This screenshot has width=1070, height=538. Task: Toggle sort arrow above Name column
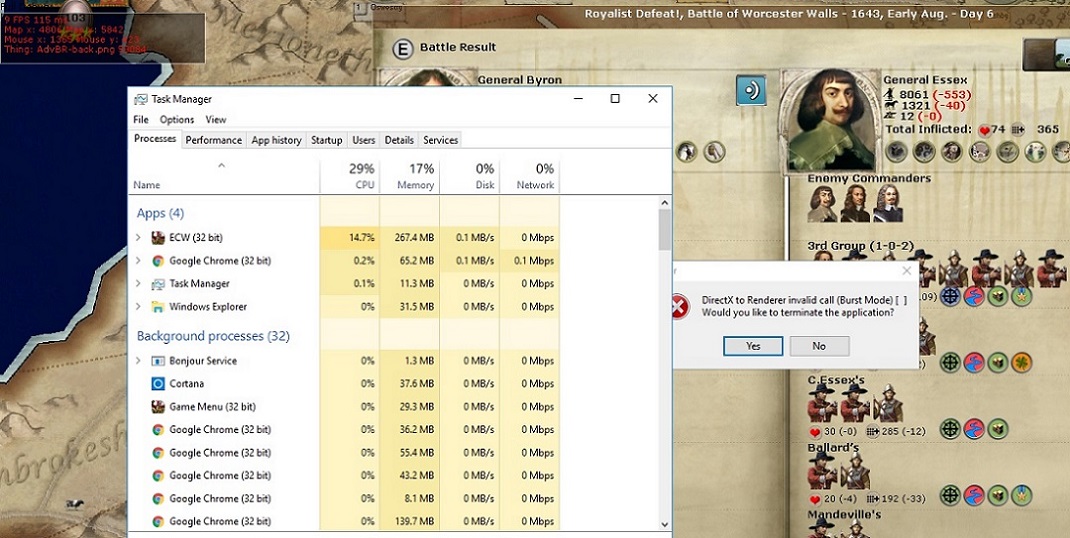click(x=221, y=165)
